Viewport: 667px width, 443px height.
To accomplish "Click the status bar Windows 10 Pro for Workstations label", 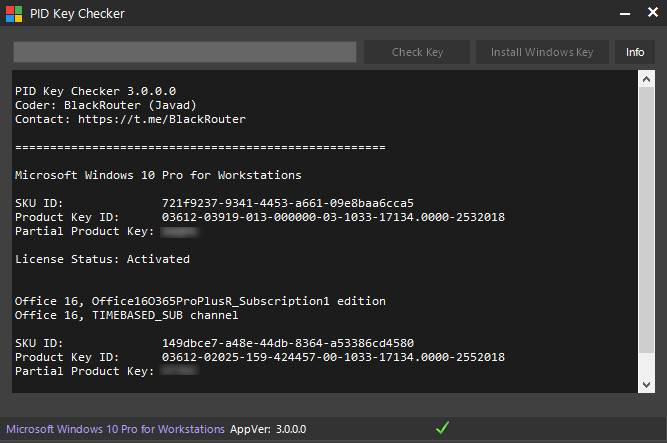I will pos(115,429).
